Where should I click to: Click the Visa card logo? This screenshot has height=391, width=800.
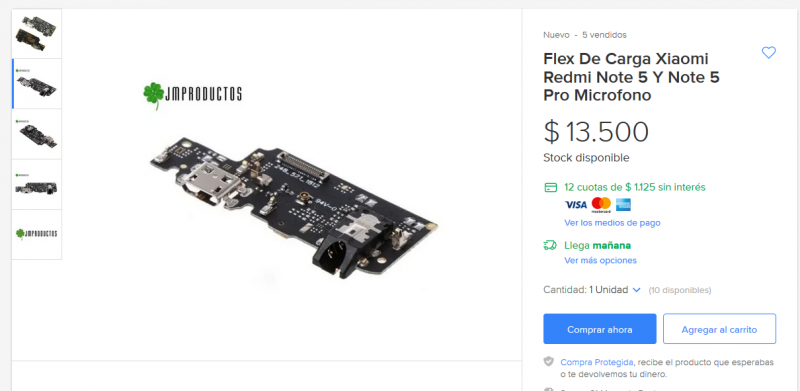[x=576, y=205]
